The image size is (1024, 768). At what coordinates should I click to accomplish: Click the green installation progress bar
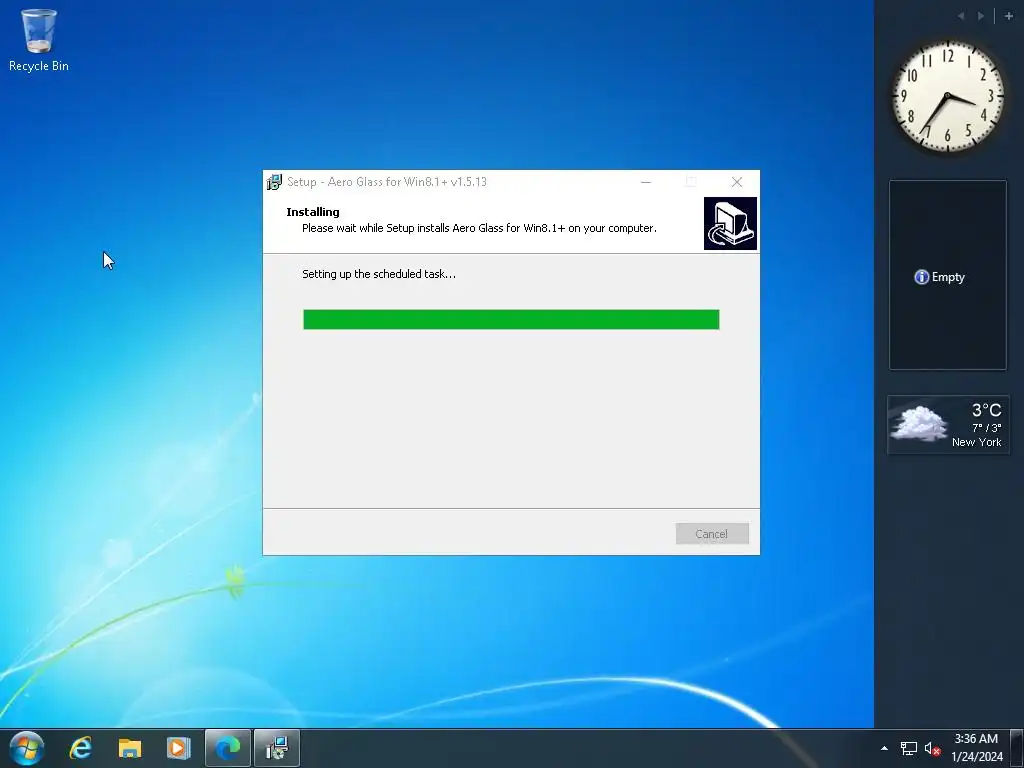511,319
